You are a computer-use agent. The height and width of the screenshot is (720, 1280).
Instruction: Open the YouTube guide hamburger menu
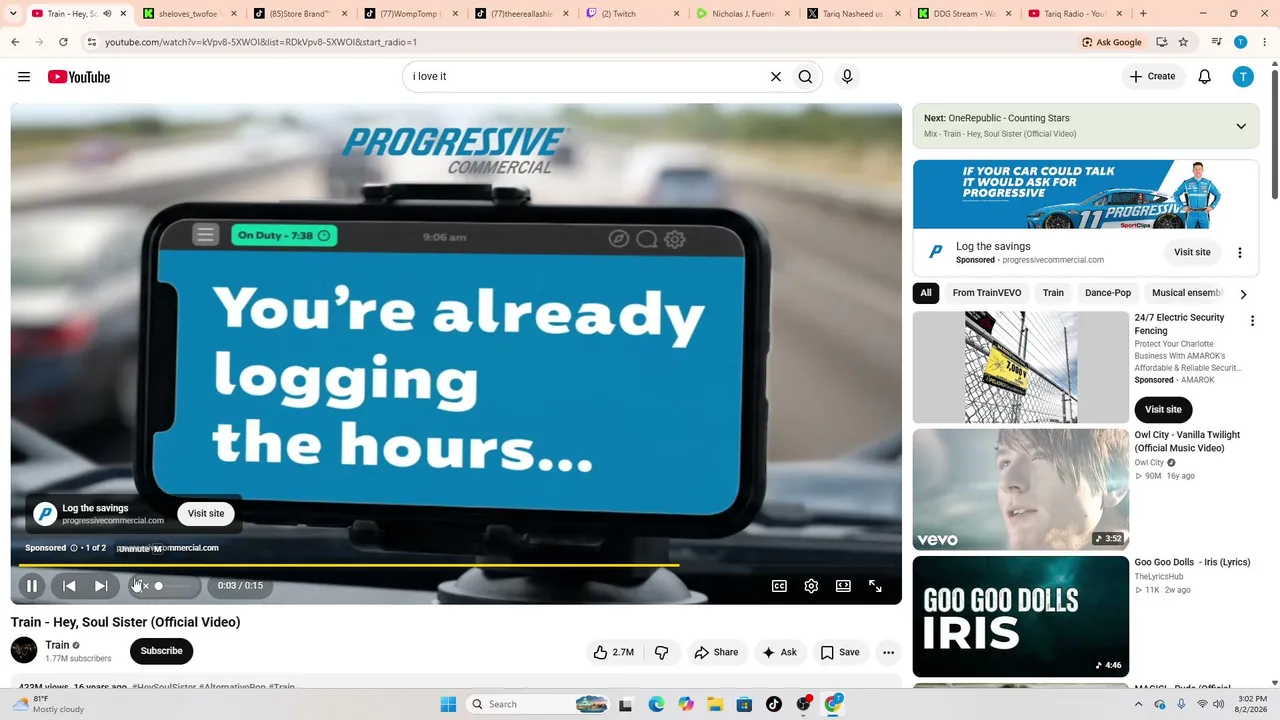pyautogui.click(x=24, y=77)
